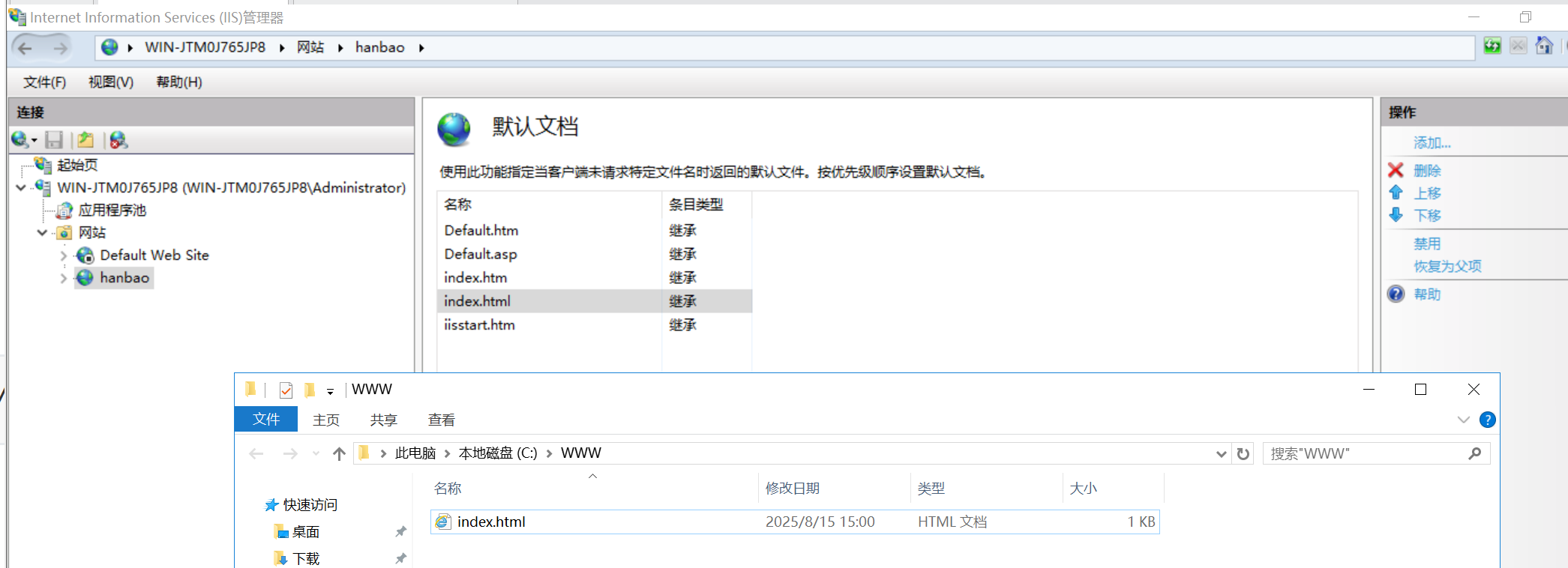Click the blue up arrow icon beside 上移
1568x568 pixels.
coord(1396,193)
